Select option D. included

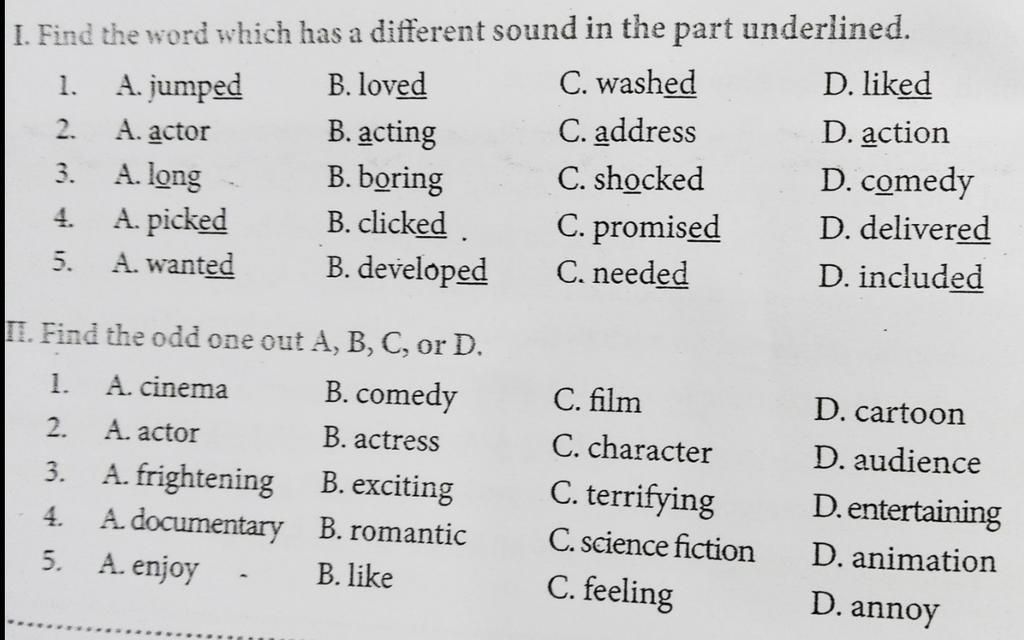tap(901, 277)
